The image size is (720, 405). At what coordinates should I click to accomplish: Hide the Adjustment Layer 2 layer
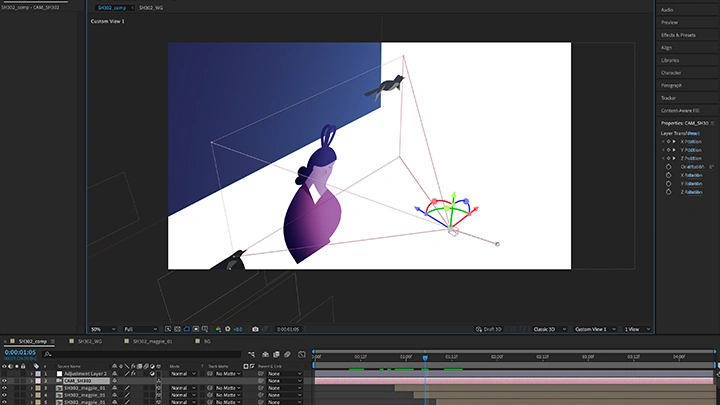5,373
